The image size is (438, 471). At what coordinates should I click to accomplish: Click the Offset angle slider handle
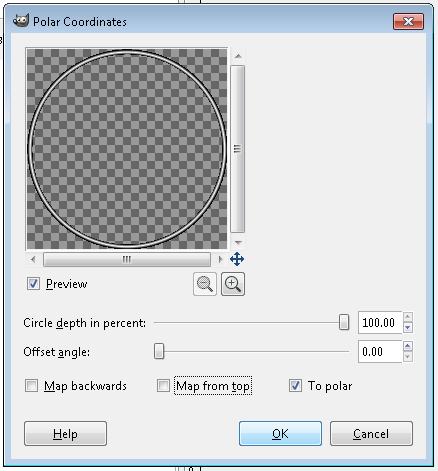[159, 351]
